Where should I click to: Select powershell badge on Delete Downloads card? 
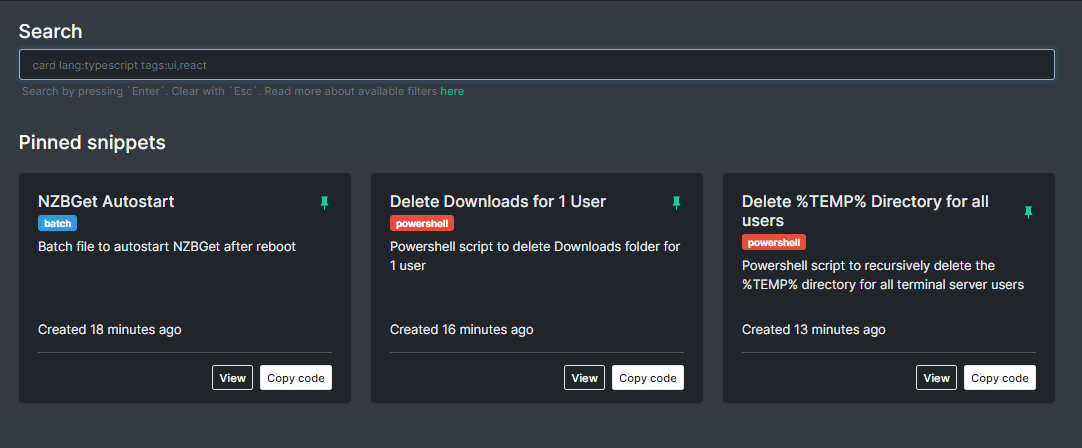pos(422,223)
